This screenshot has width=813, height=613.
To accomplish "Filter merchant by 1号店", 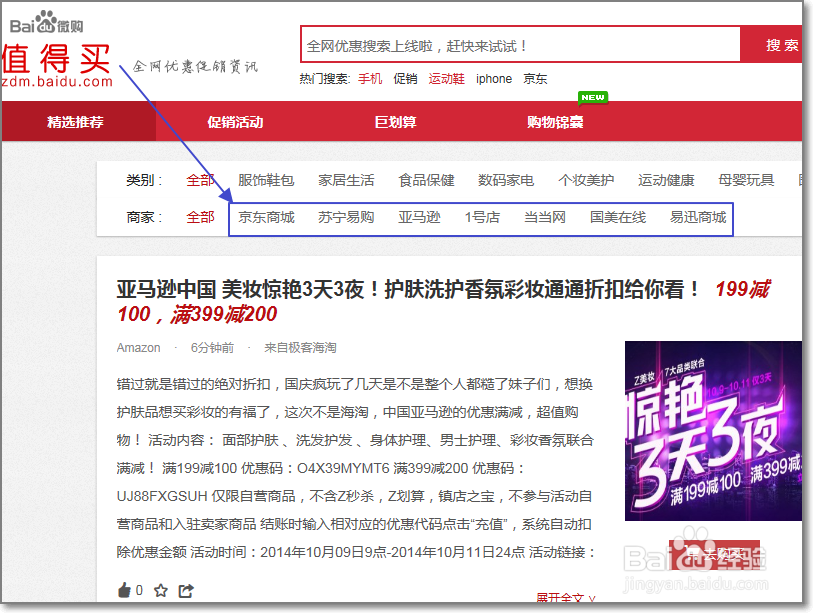I will pyautogui.click(x=482, y=217).
